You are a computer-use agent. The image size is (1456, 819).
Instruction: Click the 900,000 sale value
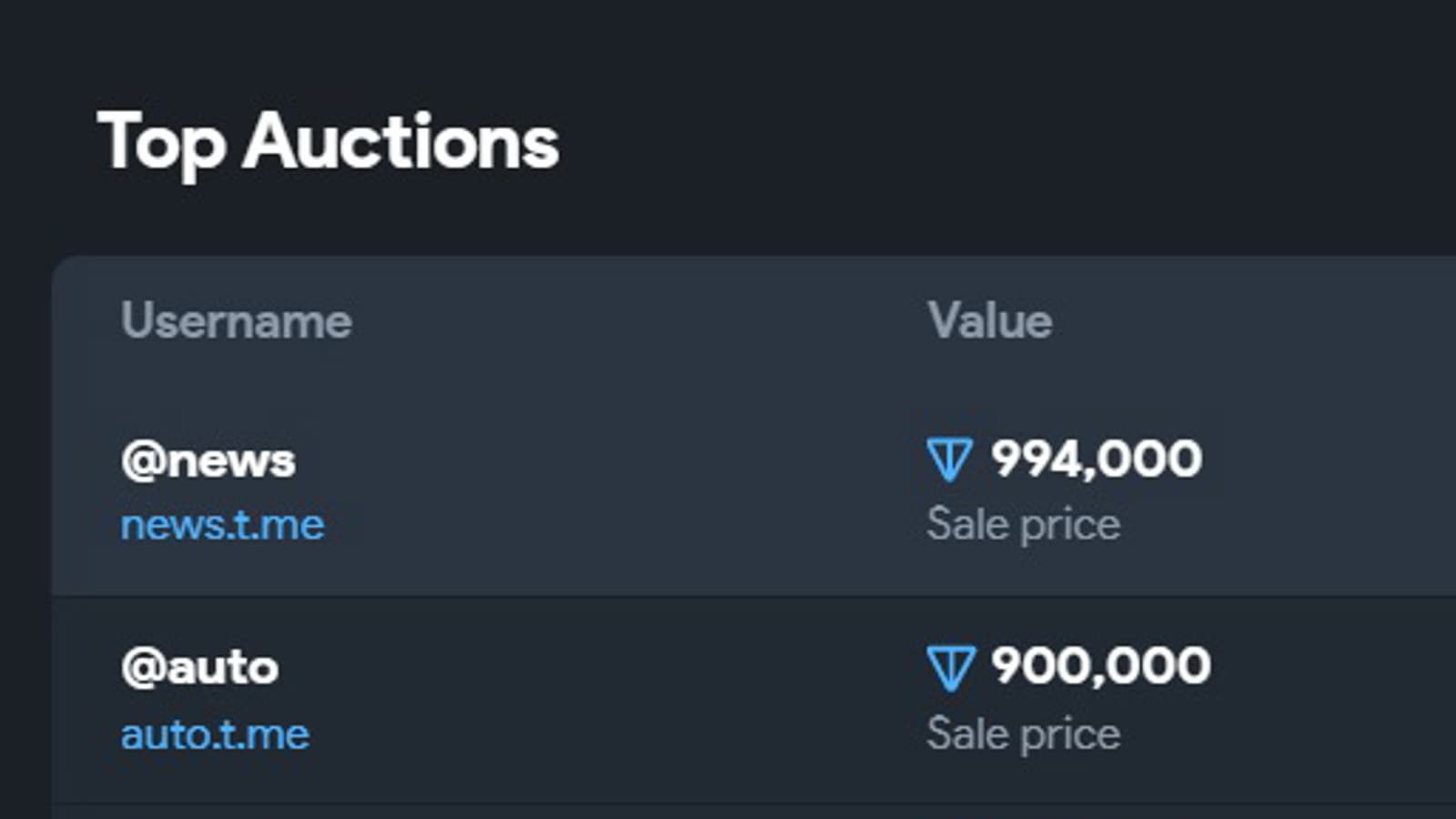(1101, 666)
